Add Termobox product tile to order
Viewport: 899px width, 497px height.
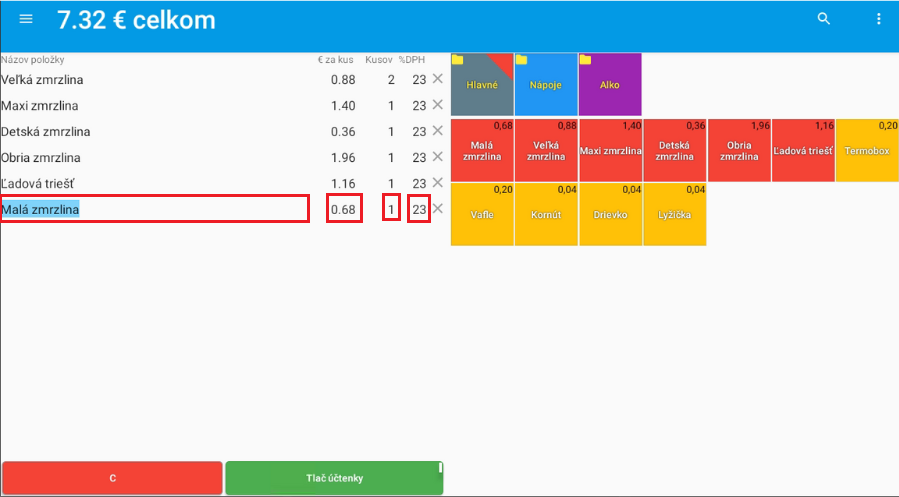(866, 150)
